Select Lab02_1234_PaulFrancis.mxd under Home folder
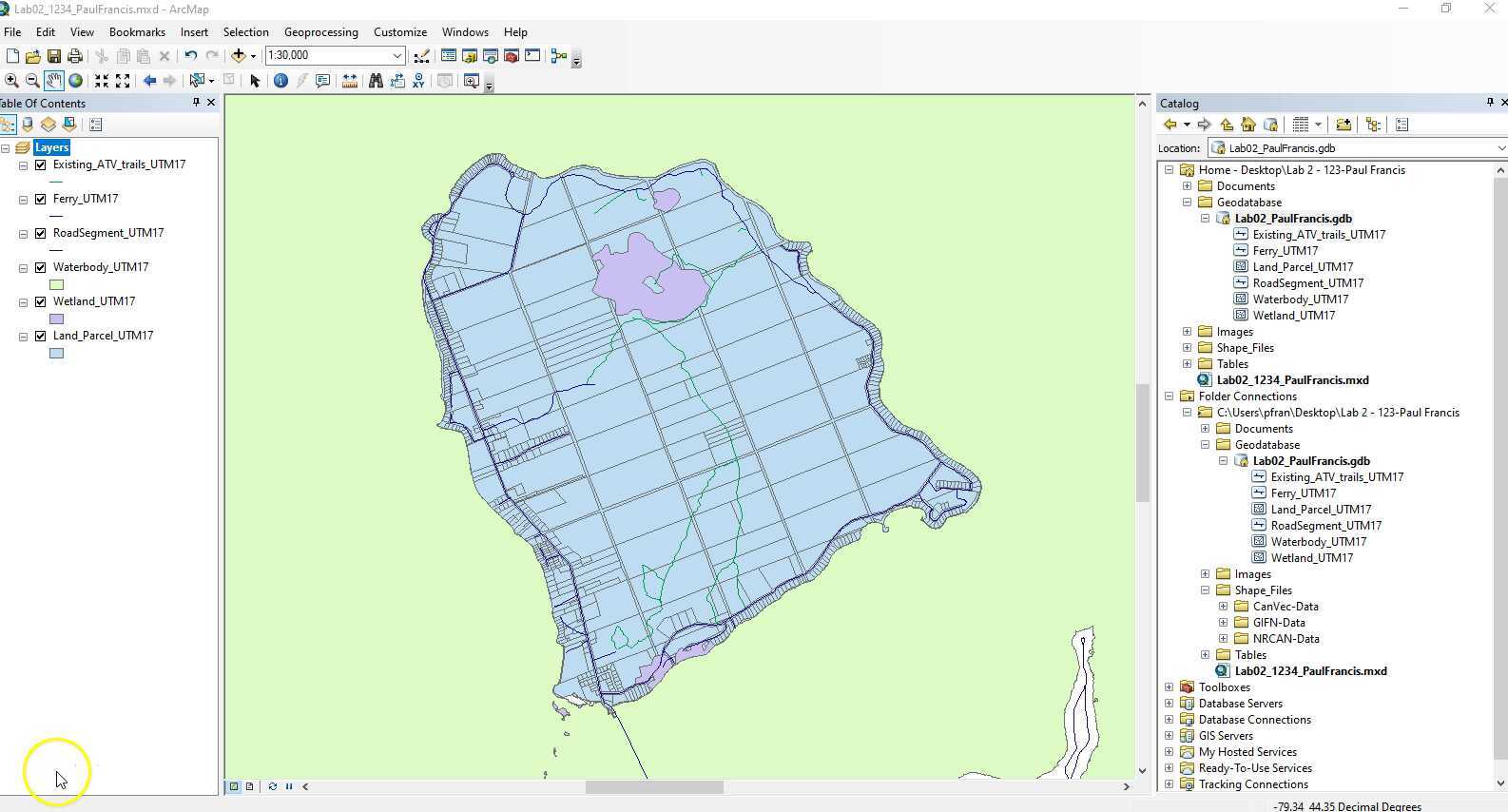 coord(1292,380)
